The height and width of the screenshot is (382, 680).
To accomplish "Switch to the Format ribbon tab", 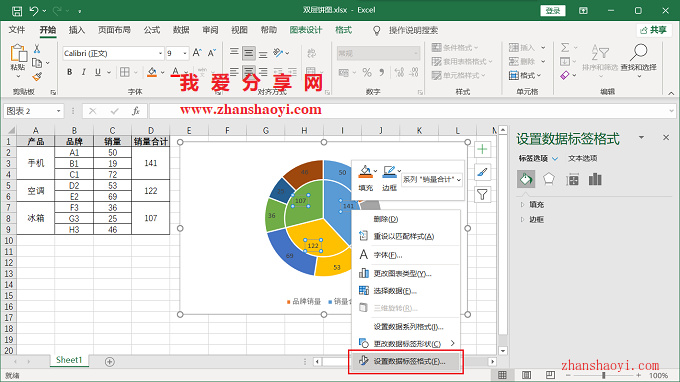I will pyautogui.click(x=343, y=30).
